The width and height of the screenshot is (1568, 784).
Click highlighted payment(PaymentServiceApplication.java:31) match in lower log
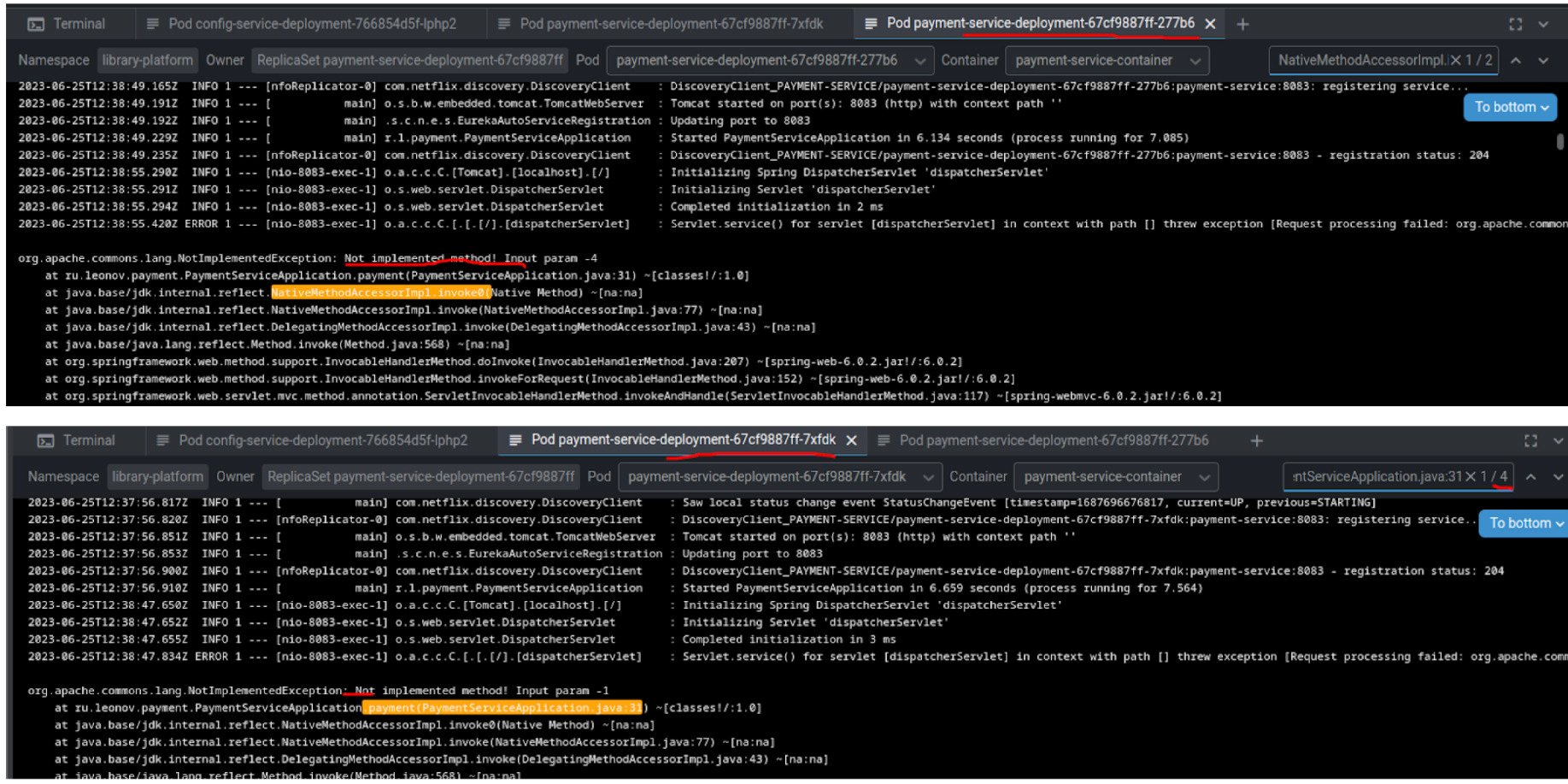(502, 708)
